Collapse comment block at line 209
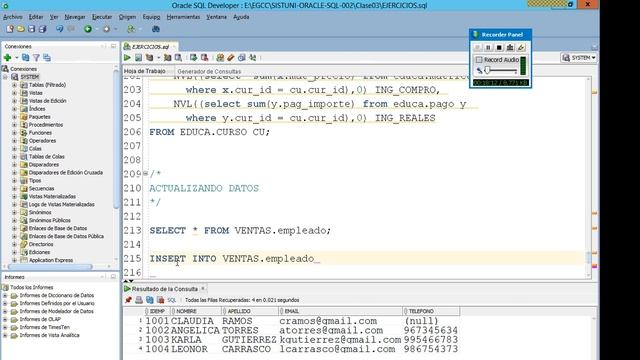Viewport: 640px width, 360px height. point(145,174)
